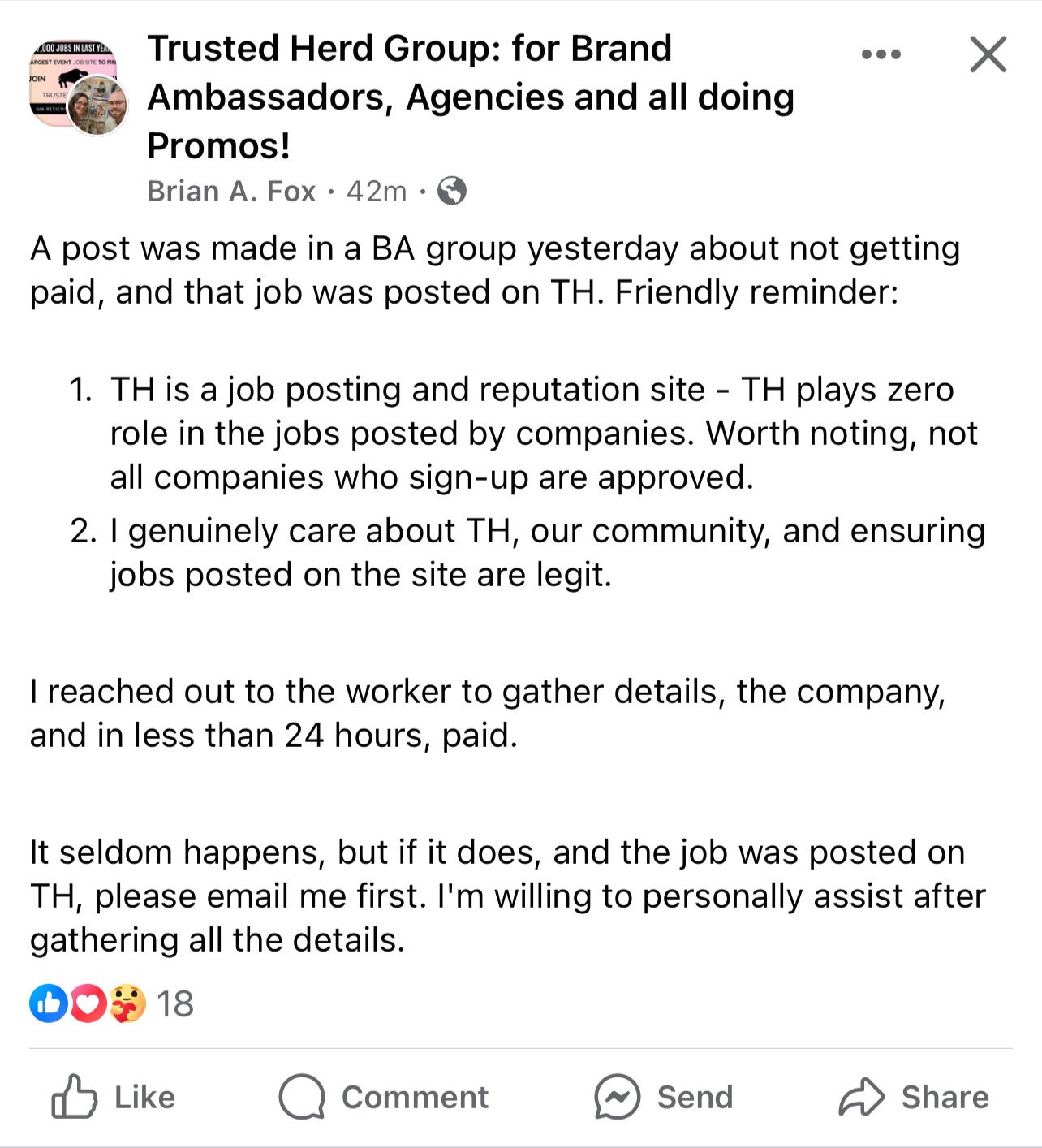Click the red heart reaction emoji
The image size is (1042, 1148).
88,1003
